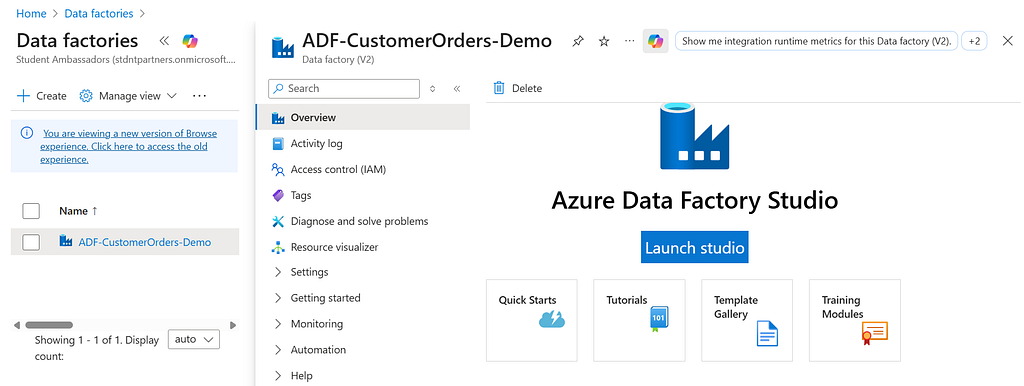
Task: Click the factory icon next to ADF-CustomerOrders-Demo row
Action: [65, 242]
